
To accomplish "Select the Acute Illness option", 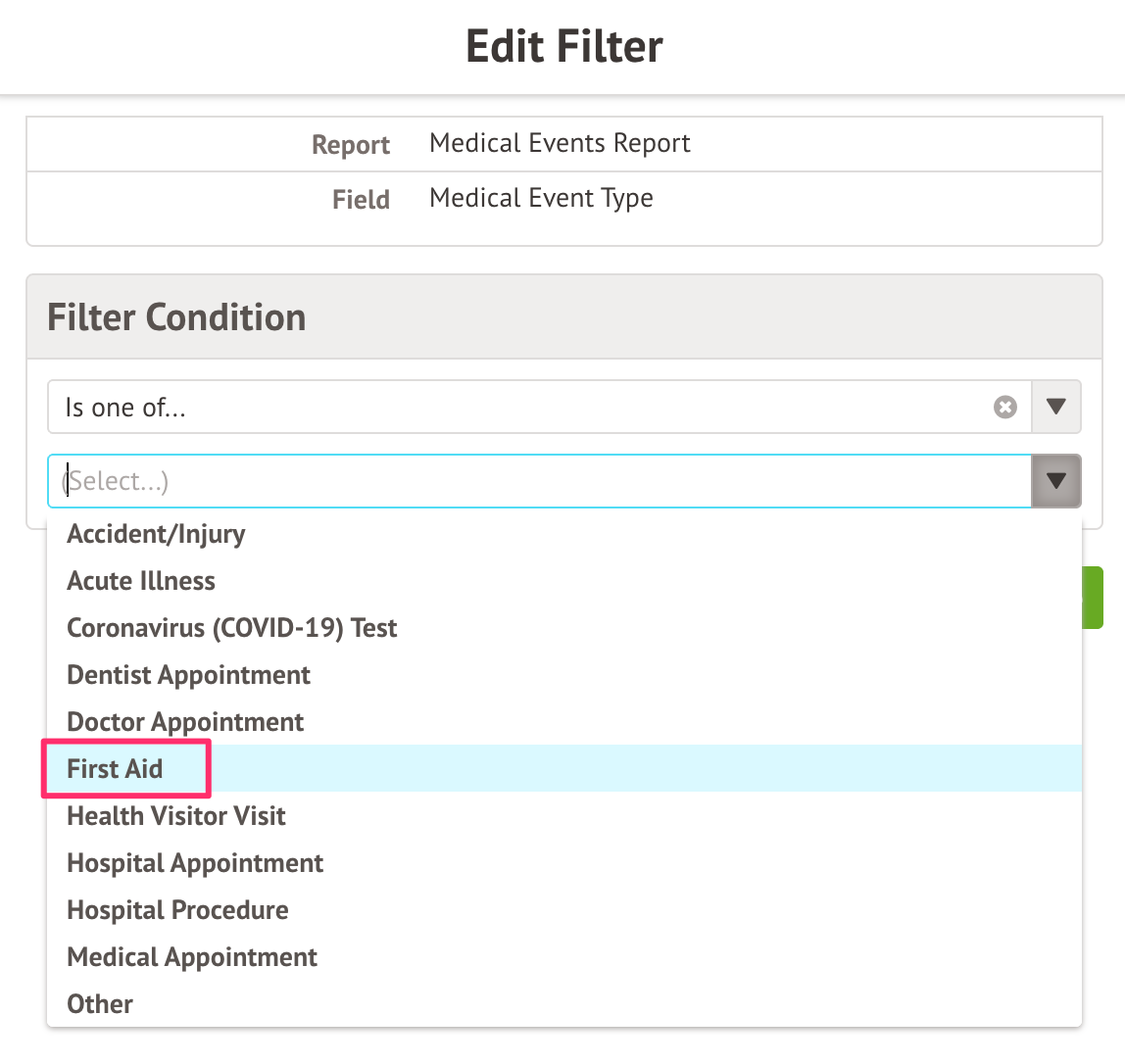I will tap(141, 581).
